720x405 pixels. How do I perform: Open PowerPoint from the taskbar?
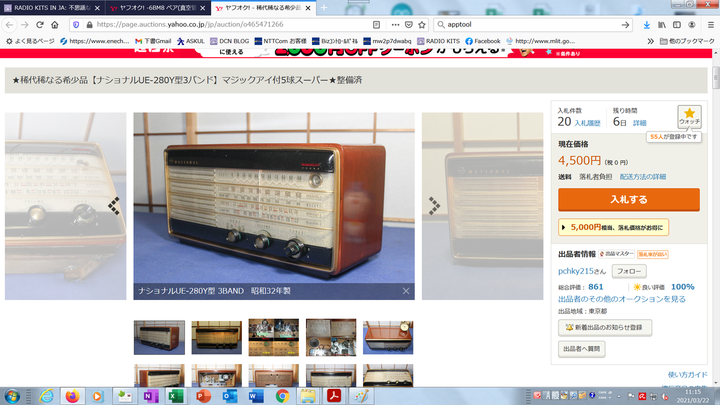click(202, 396)
